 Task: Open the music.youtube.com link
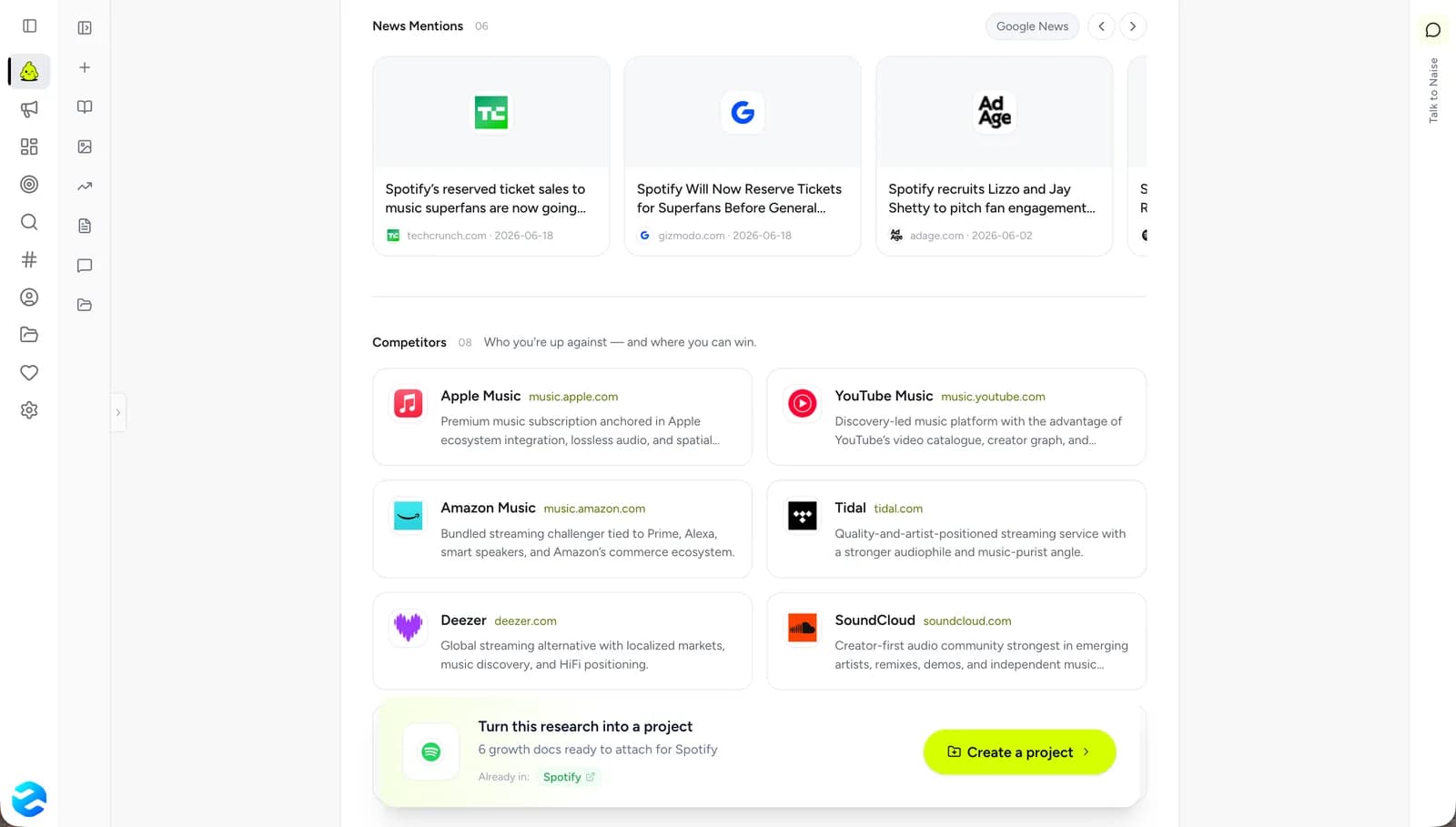[993, 397]
